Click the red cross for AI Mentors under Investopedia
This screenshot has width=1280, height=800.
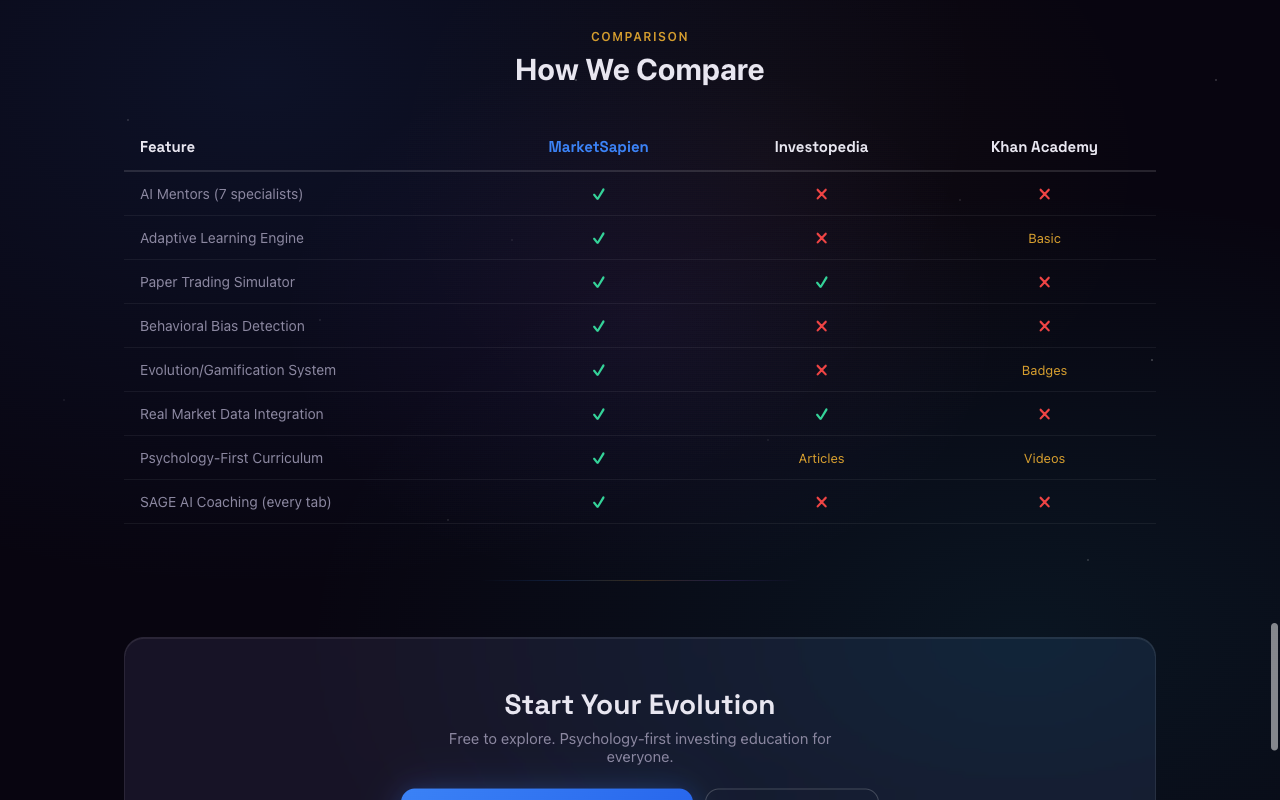[x=821, y=194]
